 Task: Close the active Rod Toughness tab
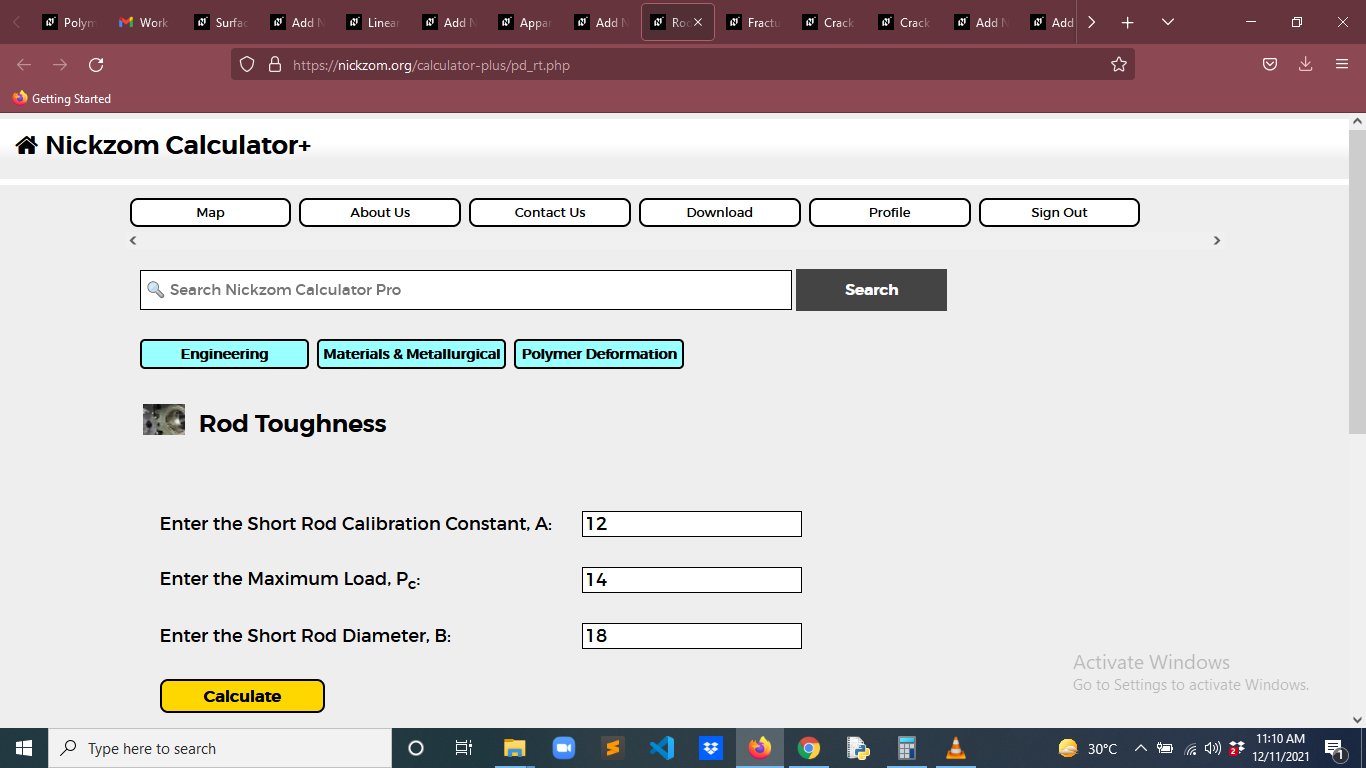[698, 22]
